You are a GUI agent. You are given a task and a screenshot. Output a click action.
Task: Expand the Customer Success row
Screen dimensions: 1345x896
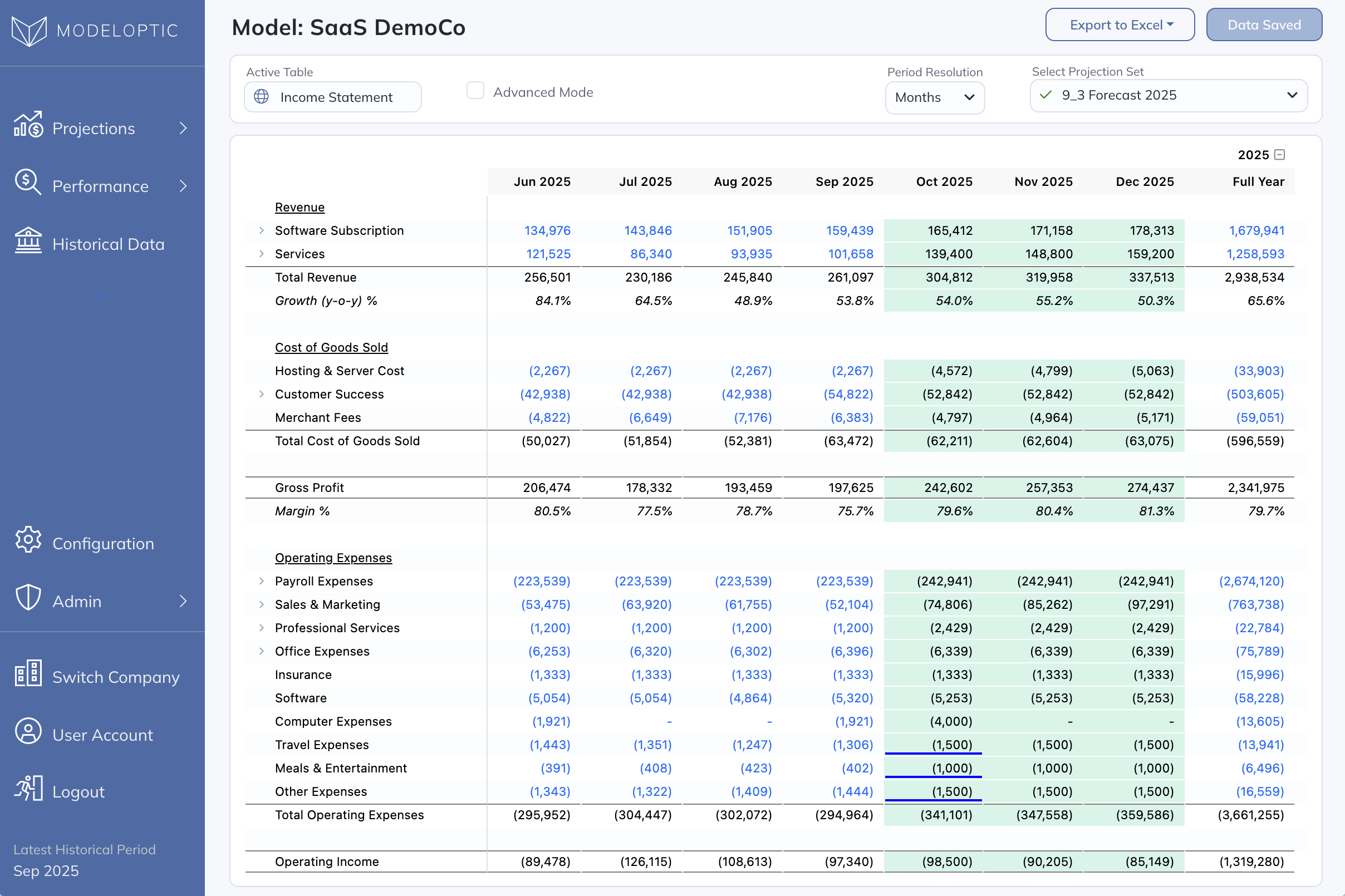261,393
